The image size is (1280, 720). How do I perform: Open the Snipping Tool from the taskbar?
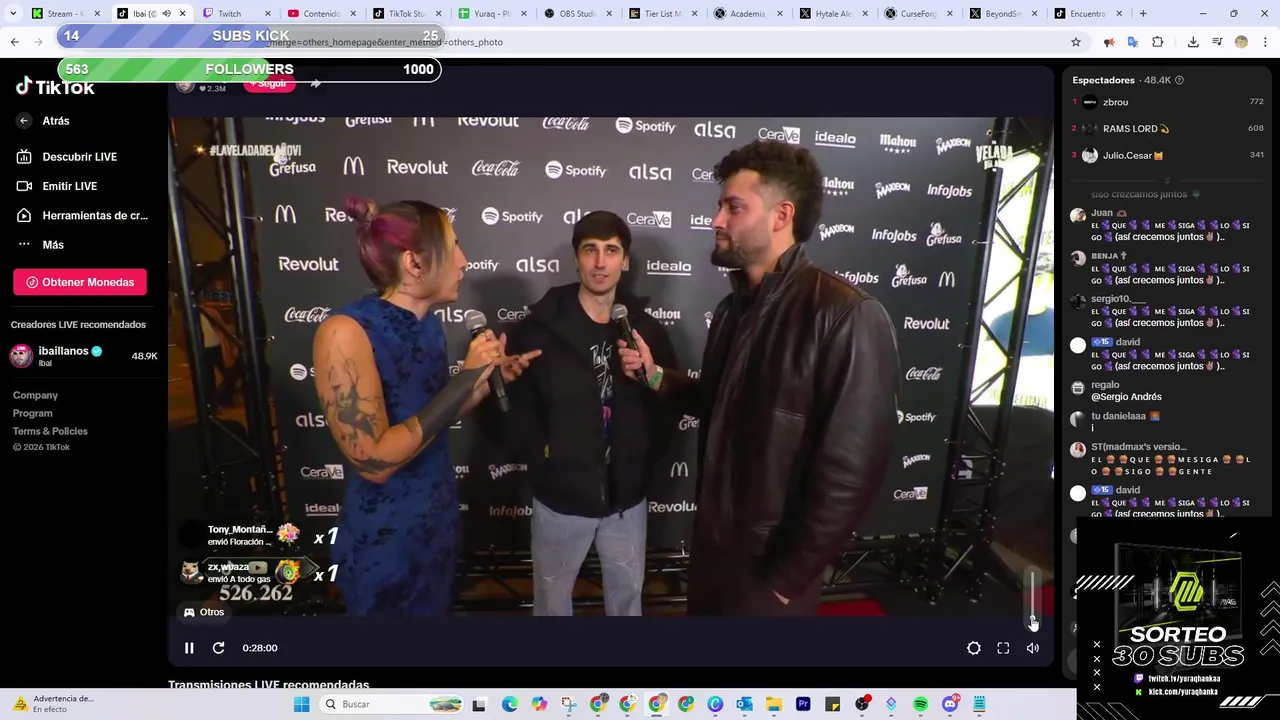(568, 704)
